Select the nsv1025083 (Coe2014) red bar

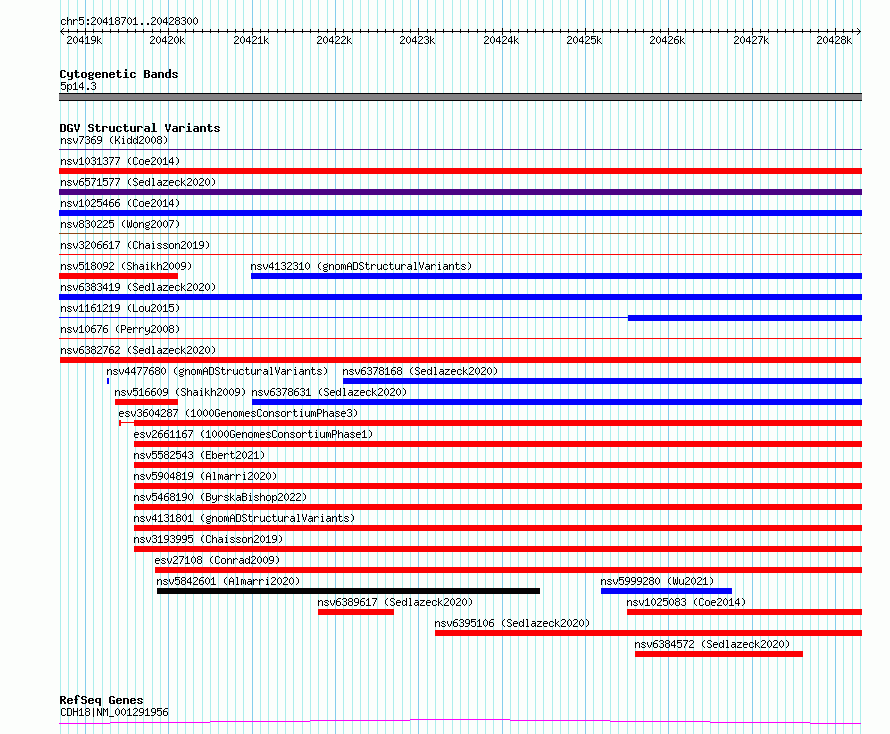(x=745, y=612)
